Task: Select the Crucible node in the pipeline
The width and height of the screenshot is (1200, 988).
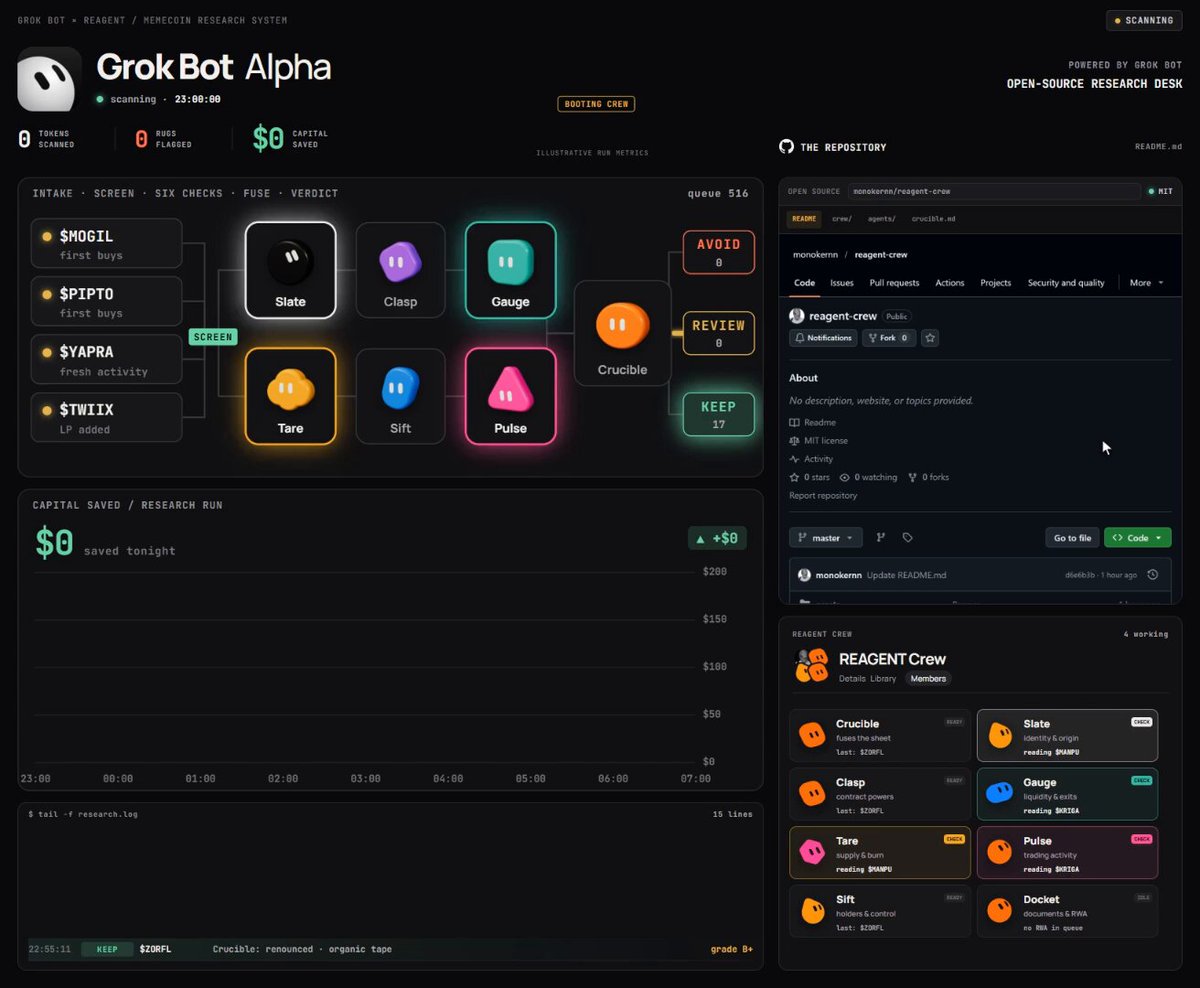Action: pos(622,333)
